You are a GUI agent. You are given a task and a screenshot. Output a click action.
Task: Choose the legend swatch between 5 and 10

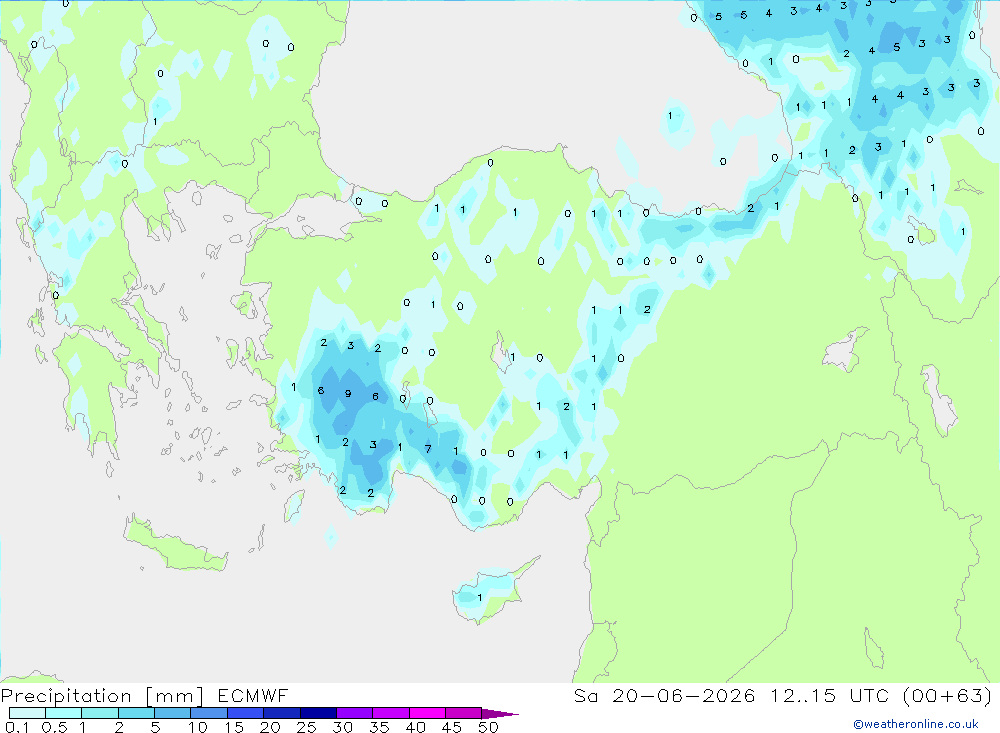(172, 713)
